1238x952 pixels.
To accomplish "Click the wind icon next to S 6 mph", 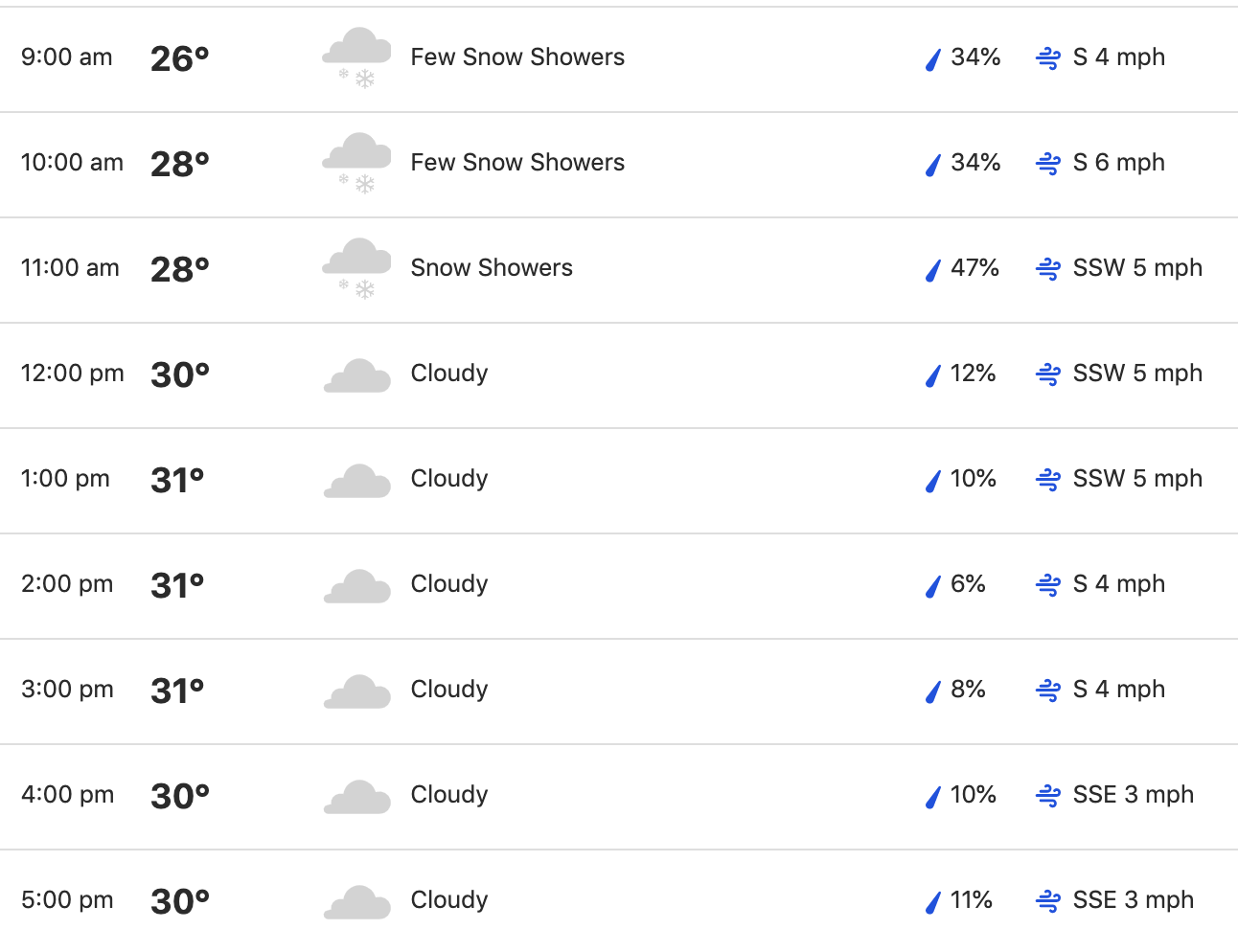I will (1048, 164).
